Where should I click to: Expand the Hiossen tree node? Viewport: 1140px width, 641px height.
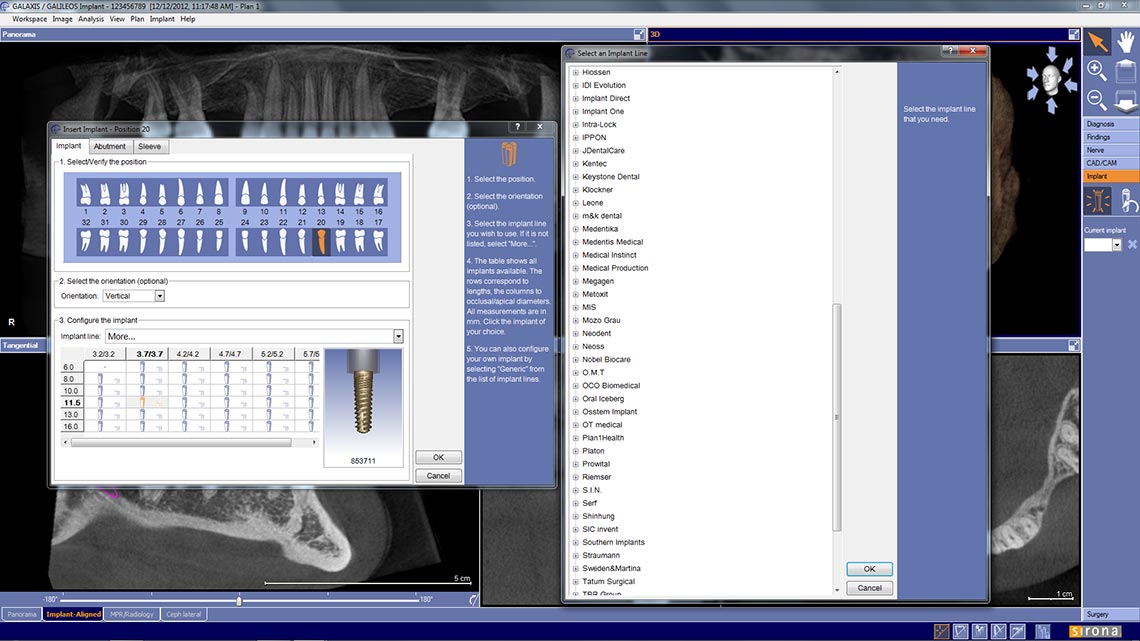[x=576, y=73]
